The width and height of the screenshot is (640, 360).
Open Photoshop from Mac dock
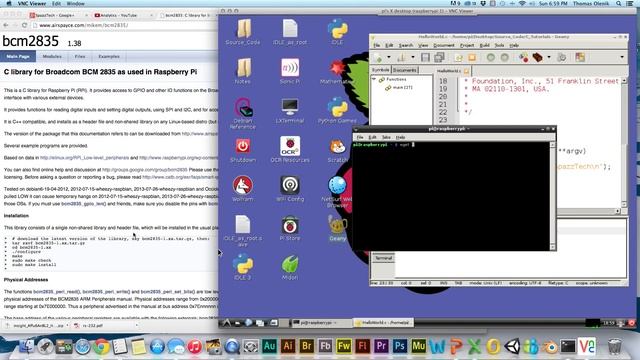pos(400,347)
